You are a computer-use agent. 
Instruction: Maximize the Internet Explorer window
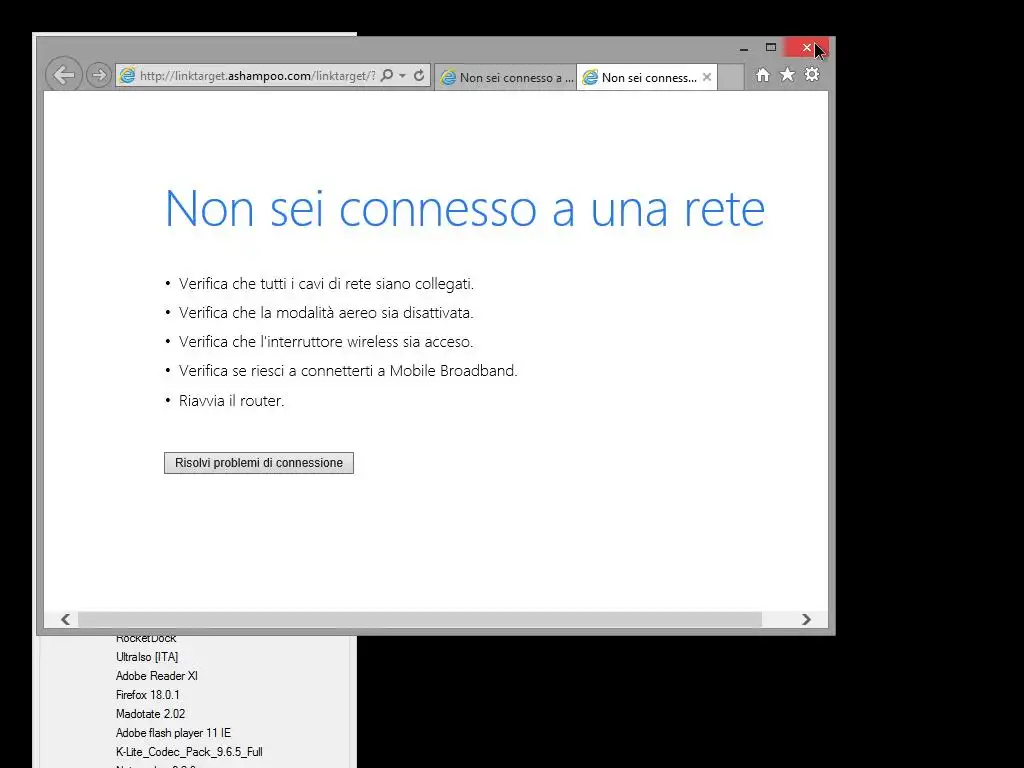pos(771,48)
